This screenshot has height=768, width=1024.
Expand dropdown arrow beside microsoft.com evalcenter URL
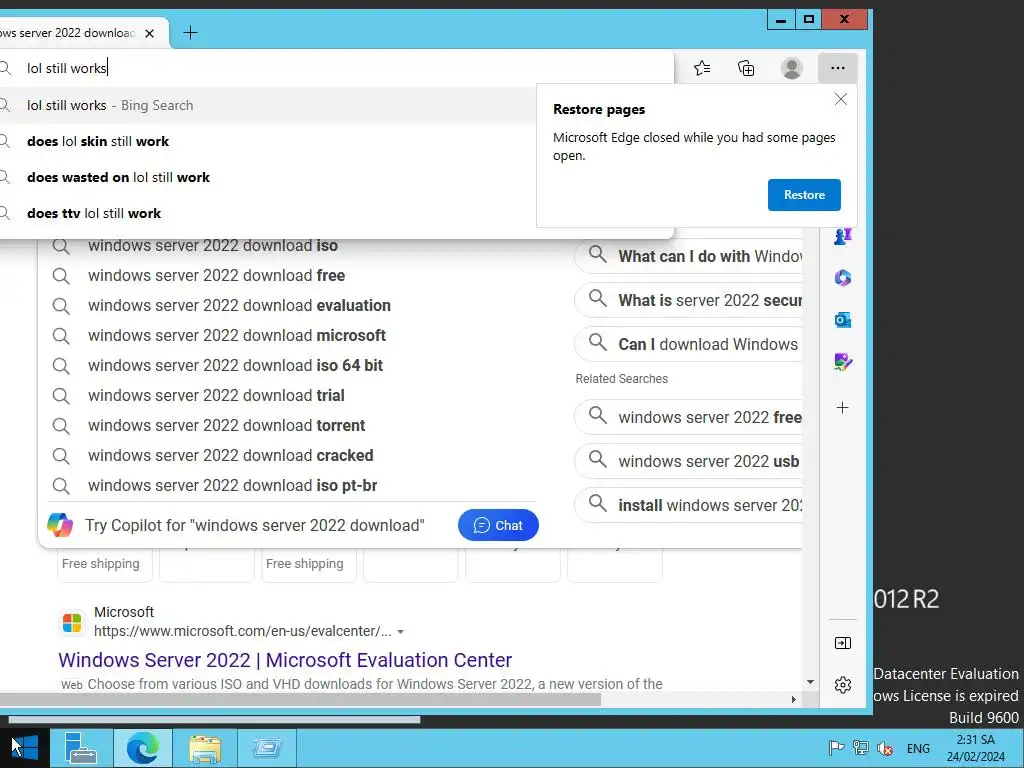click(400, 632)
